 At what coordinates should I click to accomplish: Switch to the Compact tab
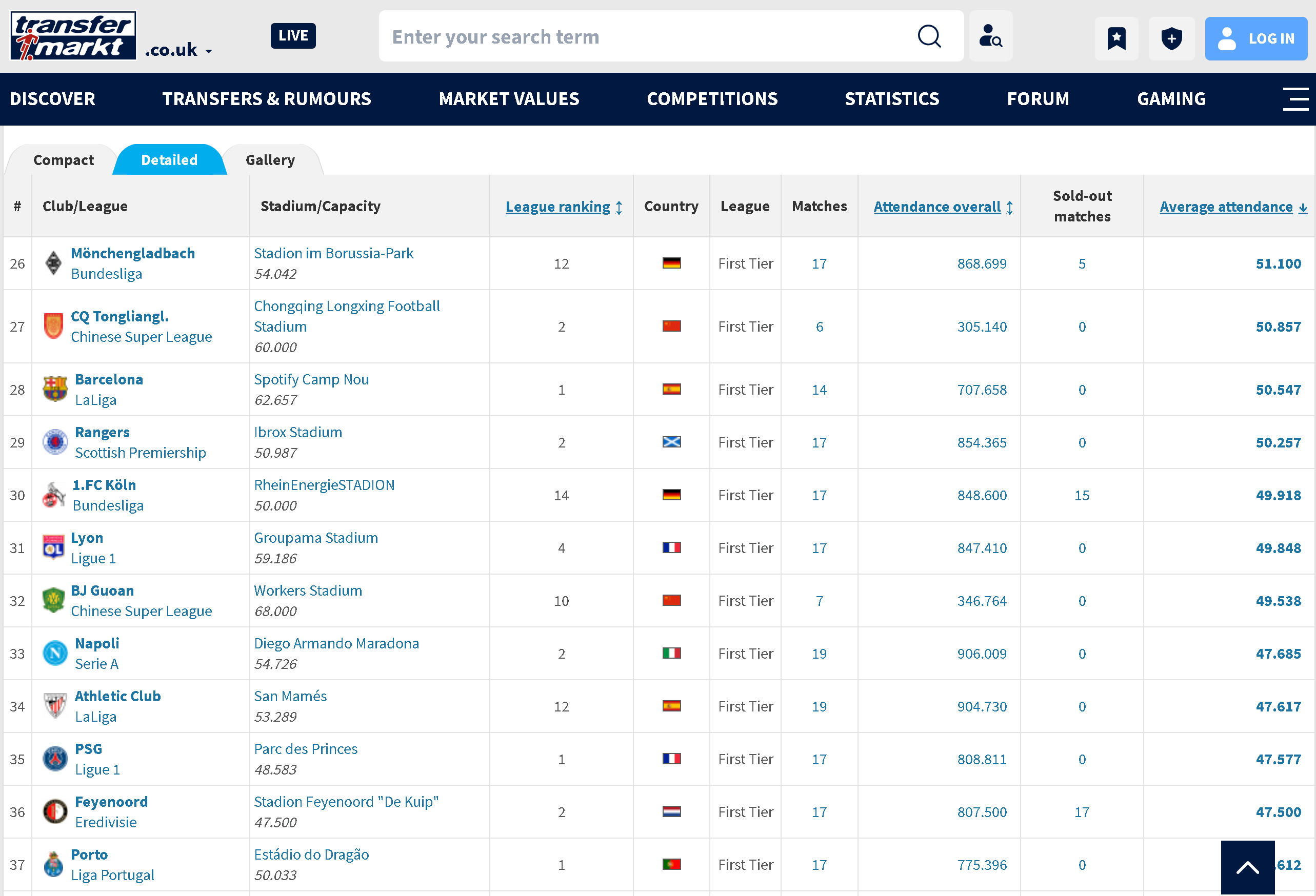click(64, 160)
